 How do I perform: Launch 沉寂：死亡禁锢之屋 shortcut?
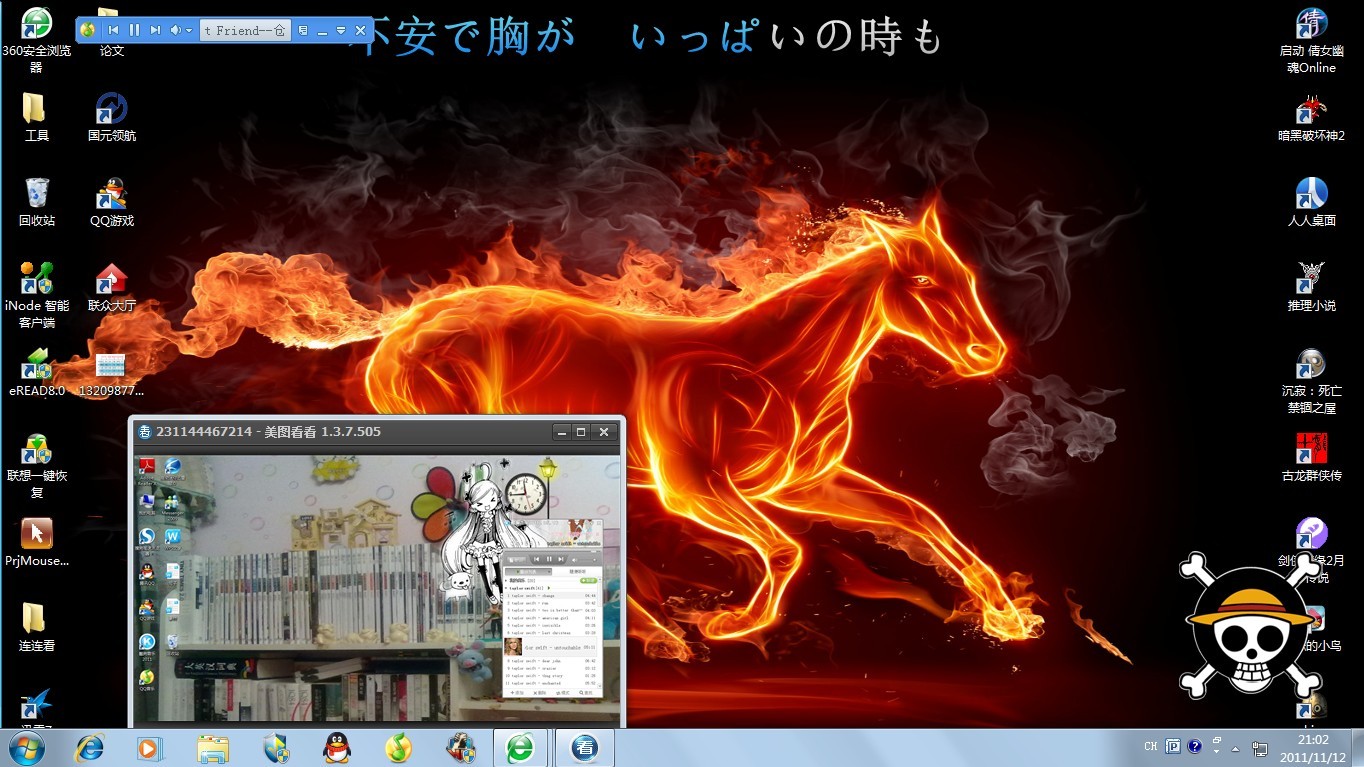coord(1311,380)
